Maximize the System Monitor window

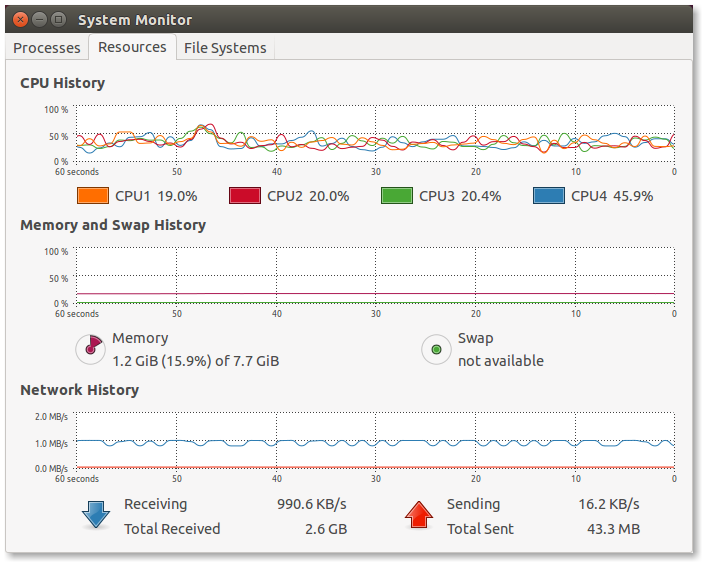click(x=58, y=19)
